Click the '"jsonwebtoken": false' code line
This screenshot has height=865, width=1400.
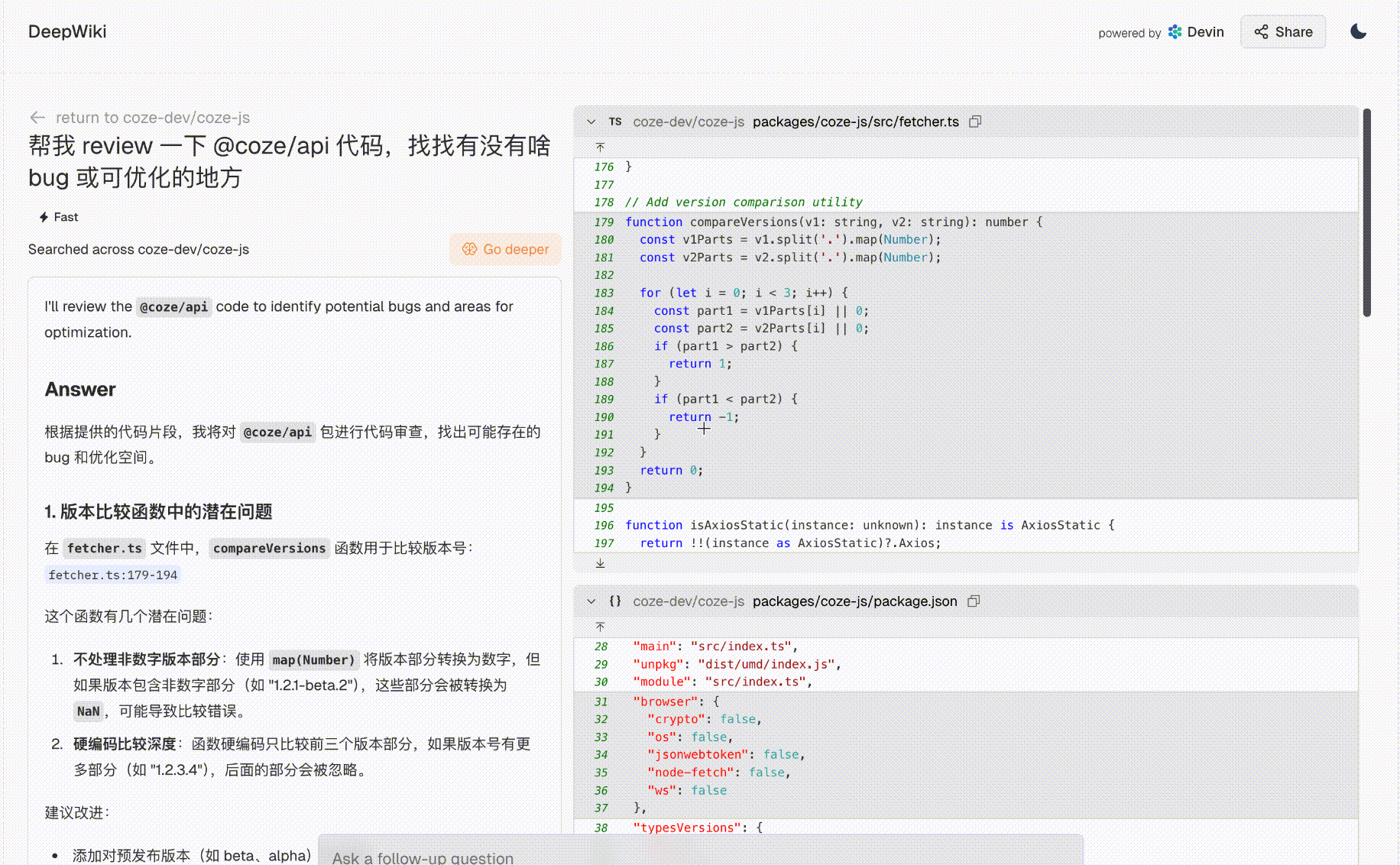[726, 754]
